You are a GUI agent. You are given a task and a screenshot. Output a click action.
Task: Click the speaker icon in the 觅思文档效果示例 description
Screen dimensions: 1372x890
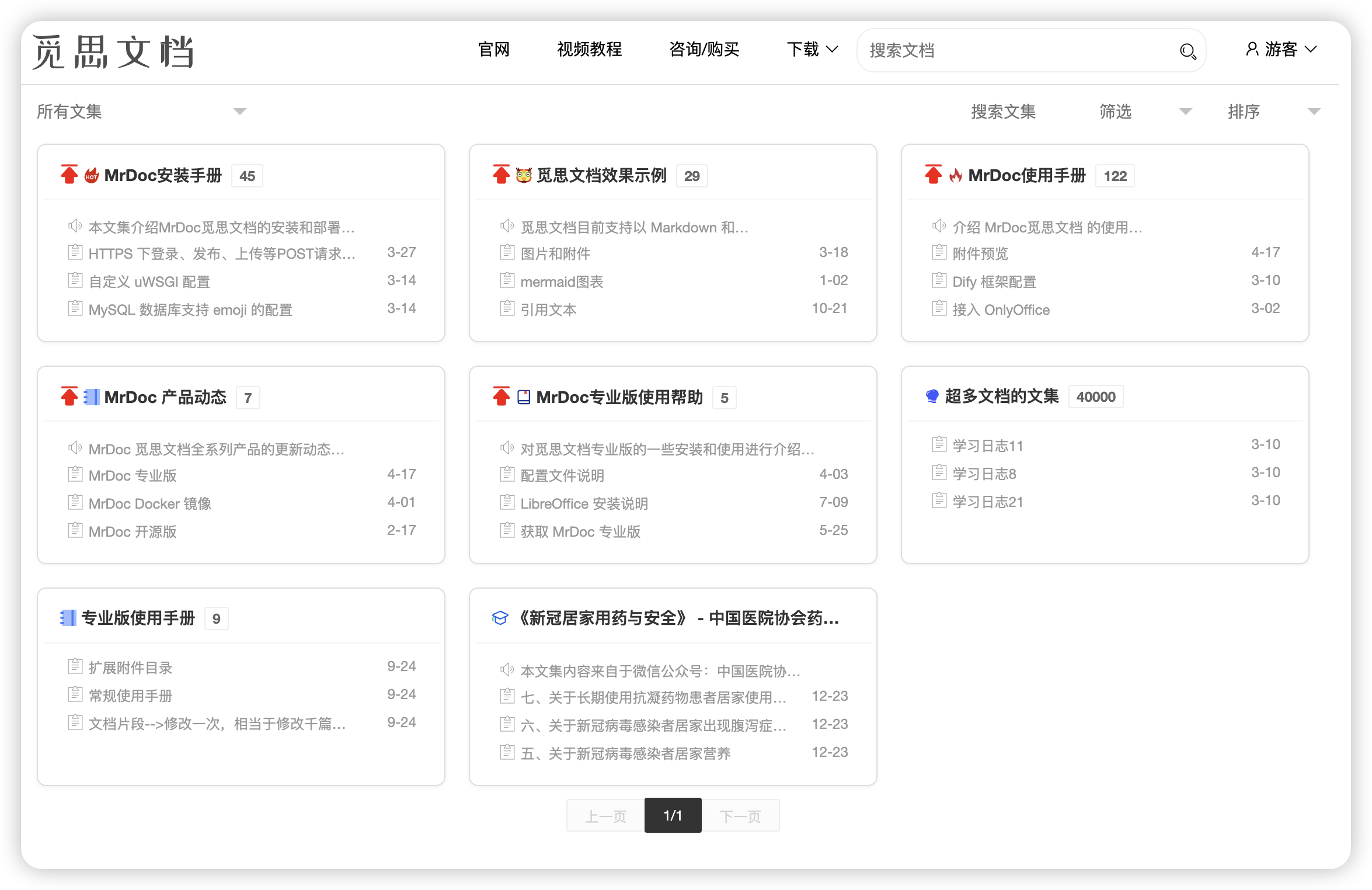[507, 225]
